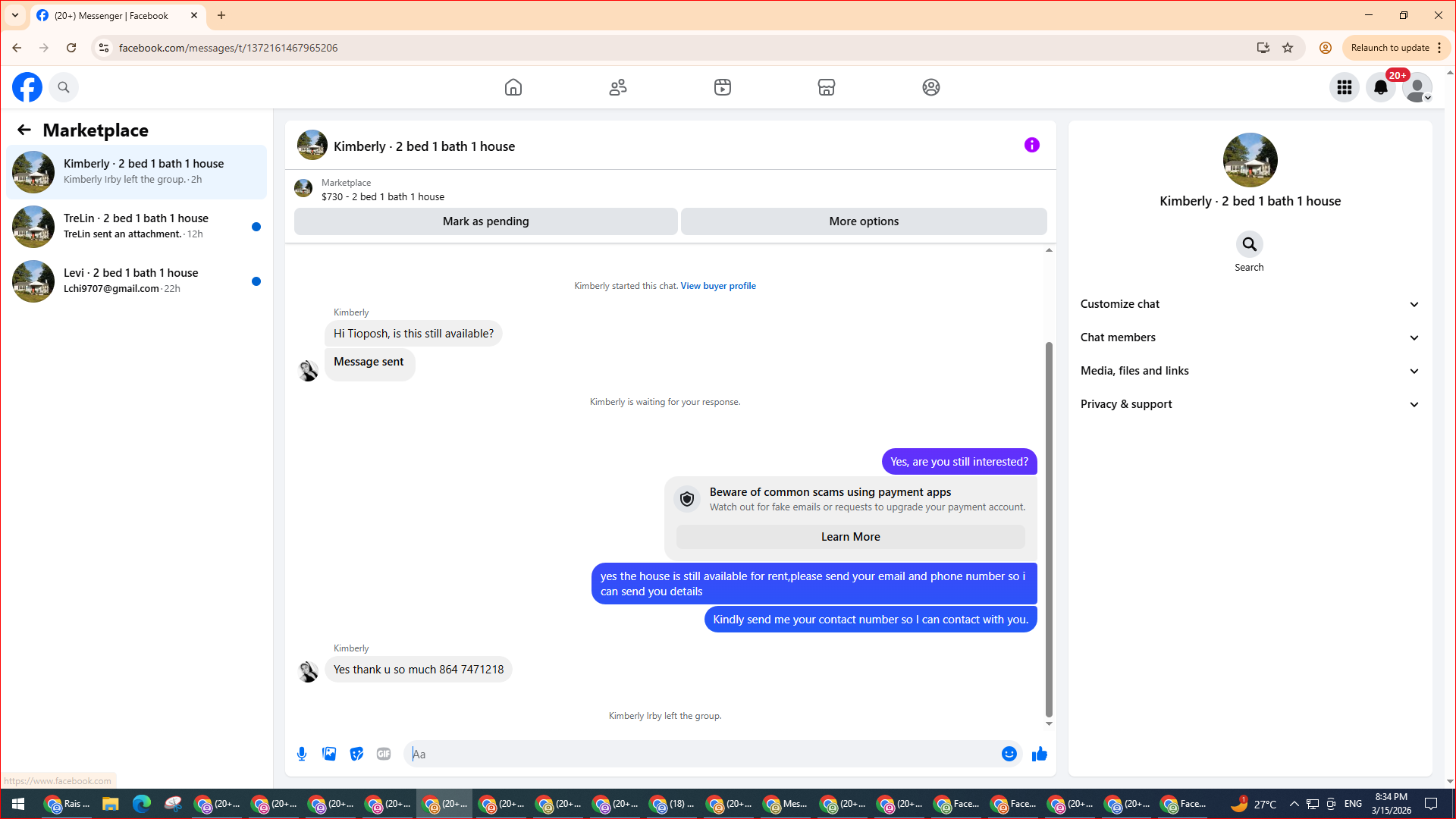The height and width of the screenshot is (819, 1456).
Task: Open the Facebook logo home link
Action: pos(27,87)
